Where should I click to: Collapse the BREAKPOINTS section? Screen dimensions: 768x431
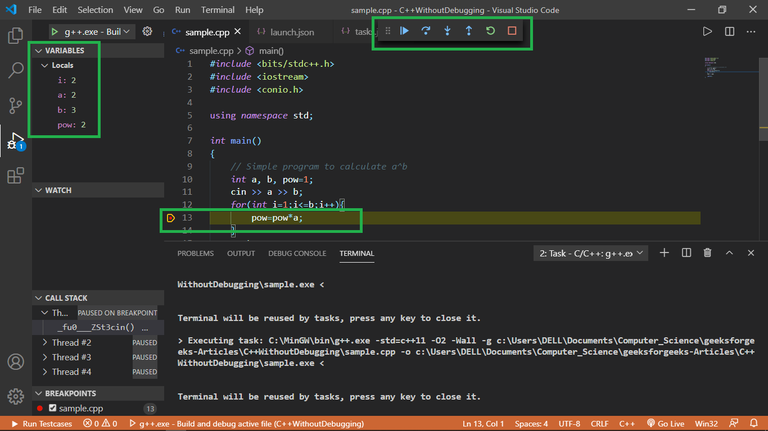(39, 393)
